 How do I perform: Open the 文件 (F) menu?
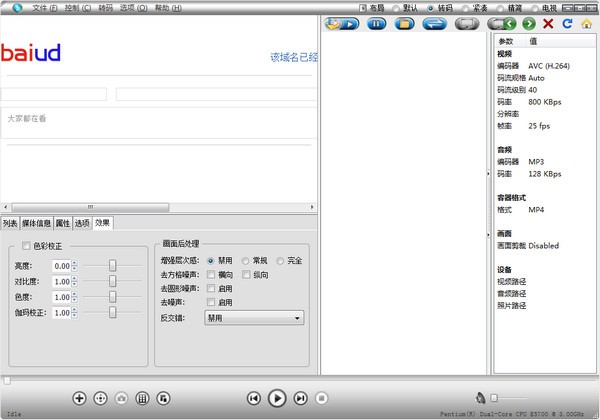45,8
